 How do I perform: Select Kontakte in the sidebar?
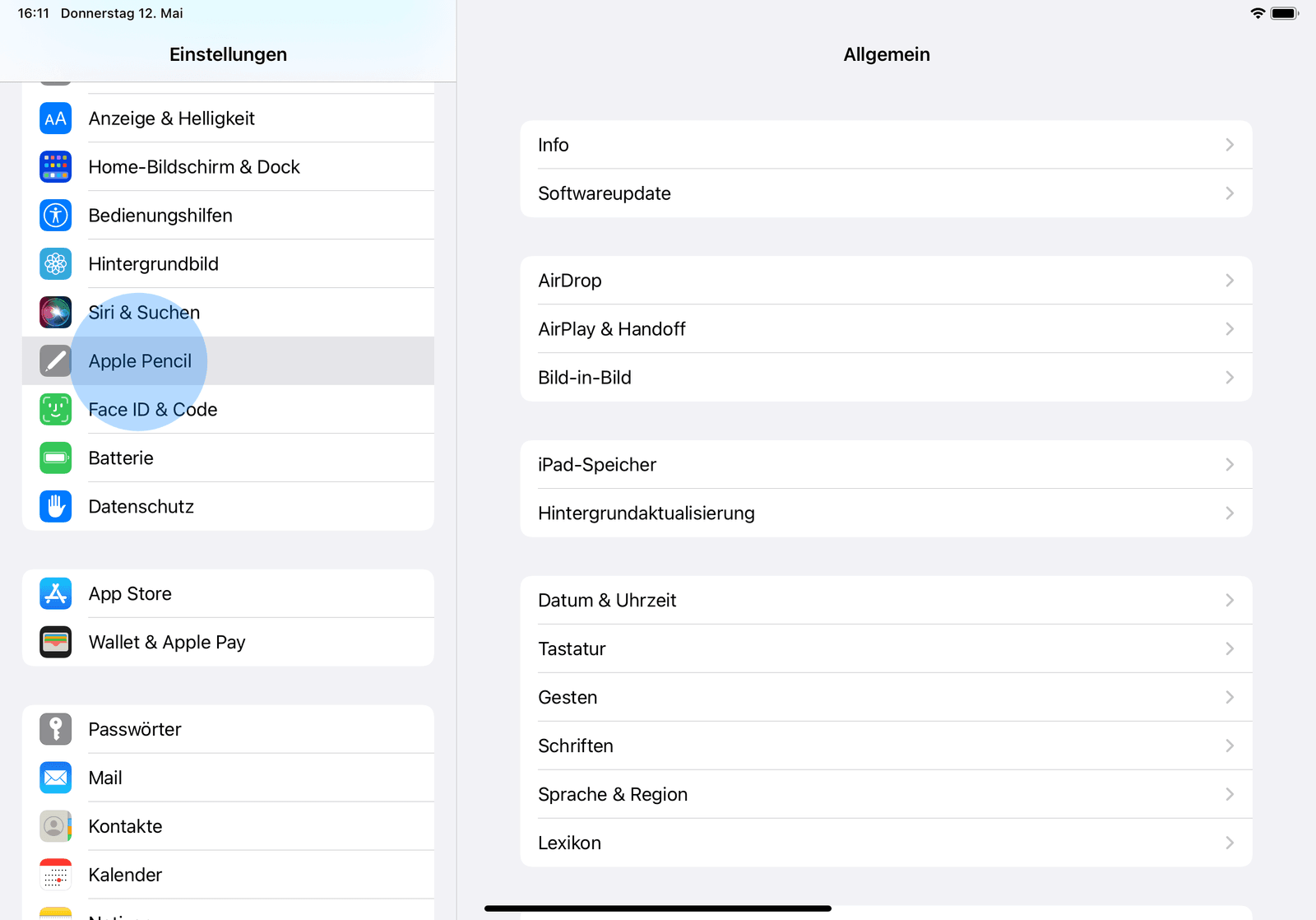tap(228, 827)
